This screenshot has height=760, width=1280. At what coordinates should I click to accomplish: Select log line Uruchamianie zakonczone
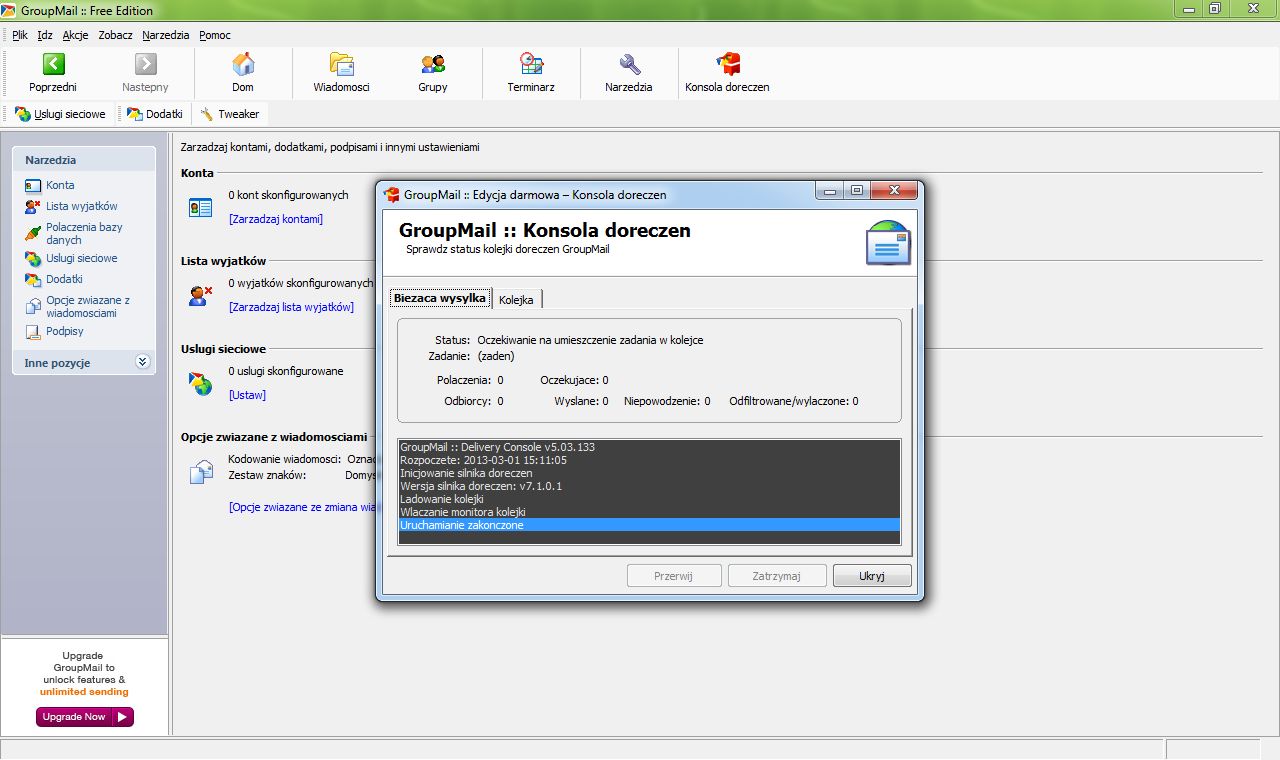[649, 525]
